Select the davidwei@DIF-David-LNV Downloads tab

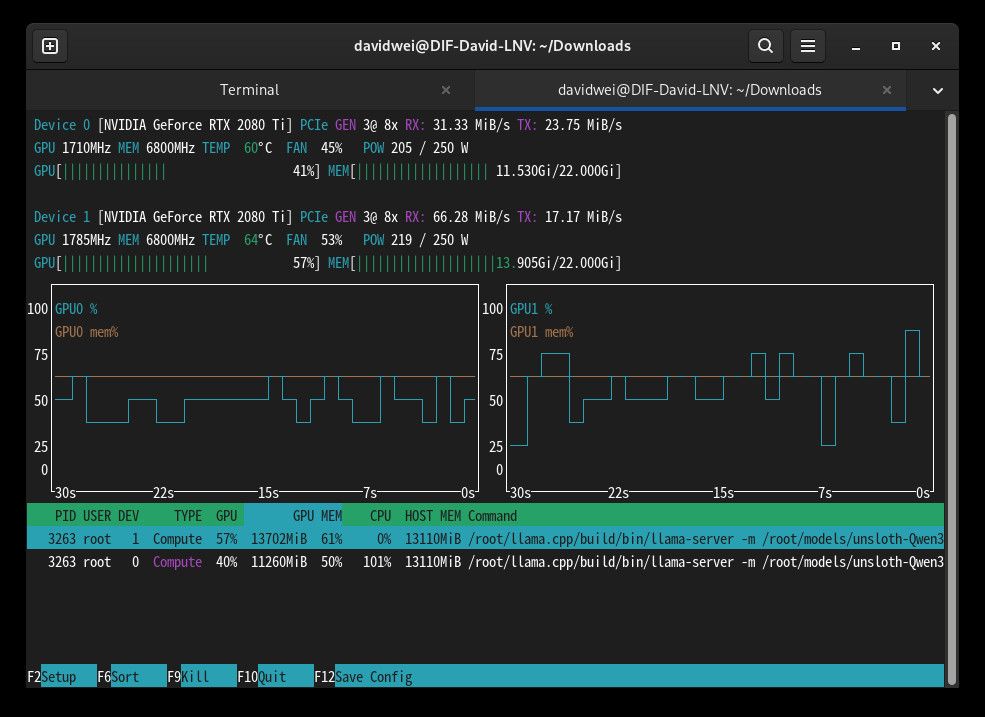[x=690, y=90]
